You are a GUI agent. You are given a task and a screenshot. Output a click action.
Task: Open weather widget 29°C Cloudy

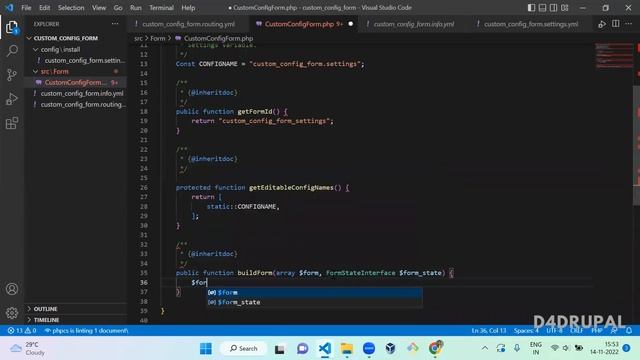(28, 348)
